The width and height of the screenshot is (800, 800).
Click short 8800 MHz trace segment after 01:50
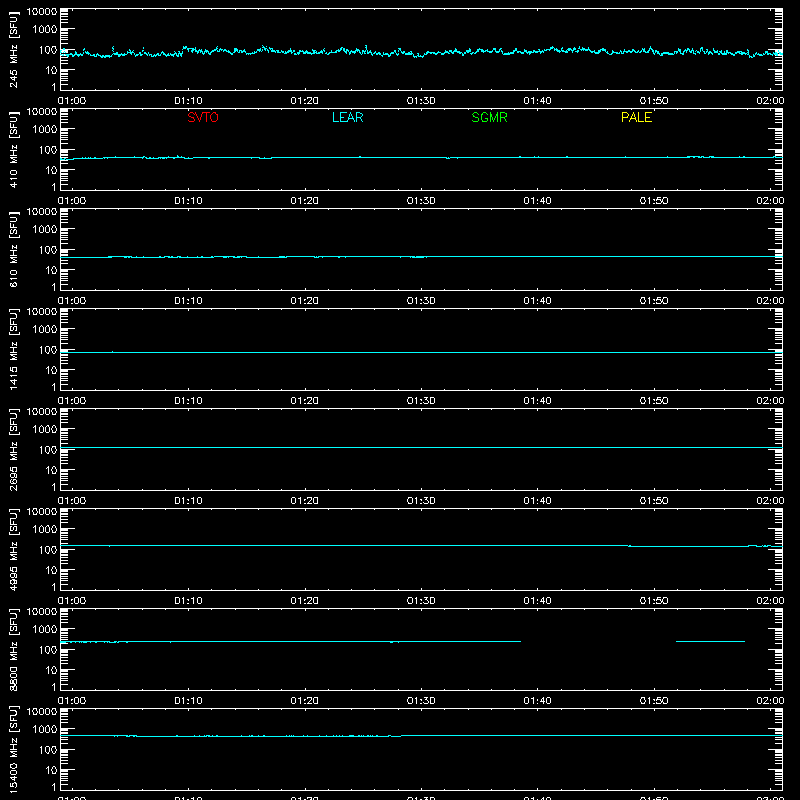[710, 641]
